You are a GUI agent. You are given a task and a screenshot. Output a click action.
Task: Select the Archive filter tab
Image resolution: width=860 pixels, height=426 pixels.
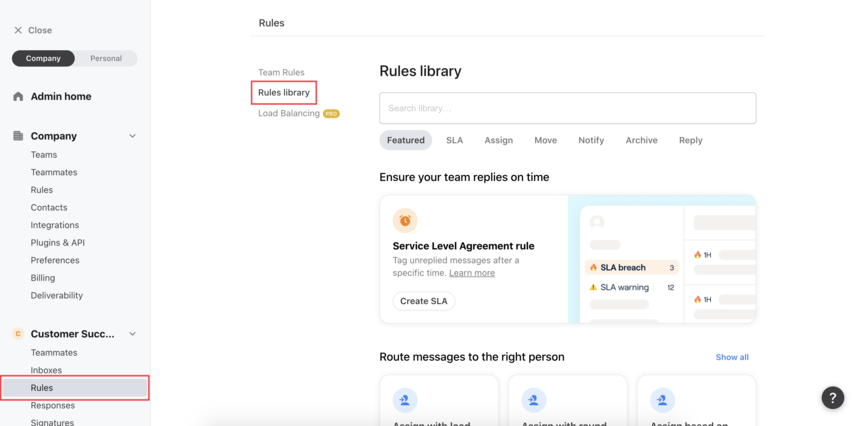pyautogui.click(x=642, y=140)
